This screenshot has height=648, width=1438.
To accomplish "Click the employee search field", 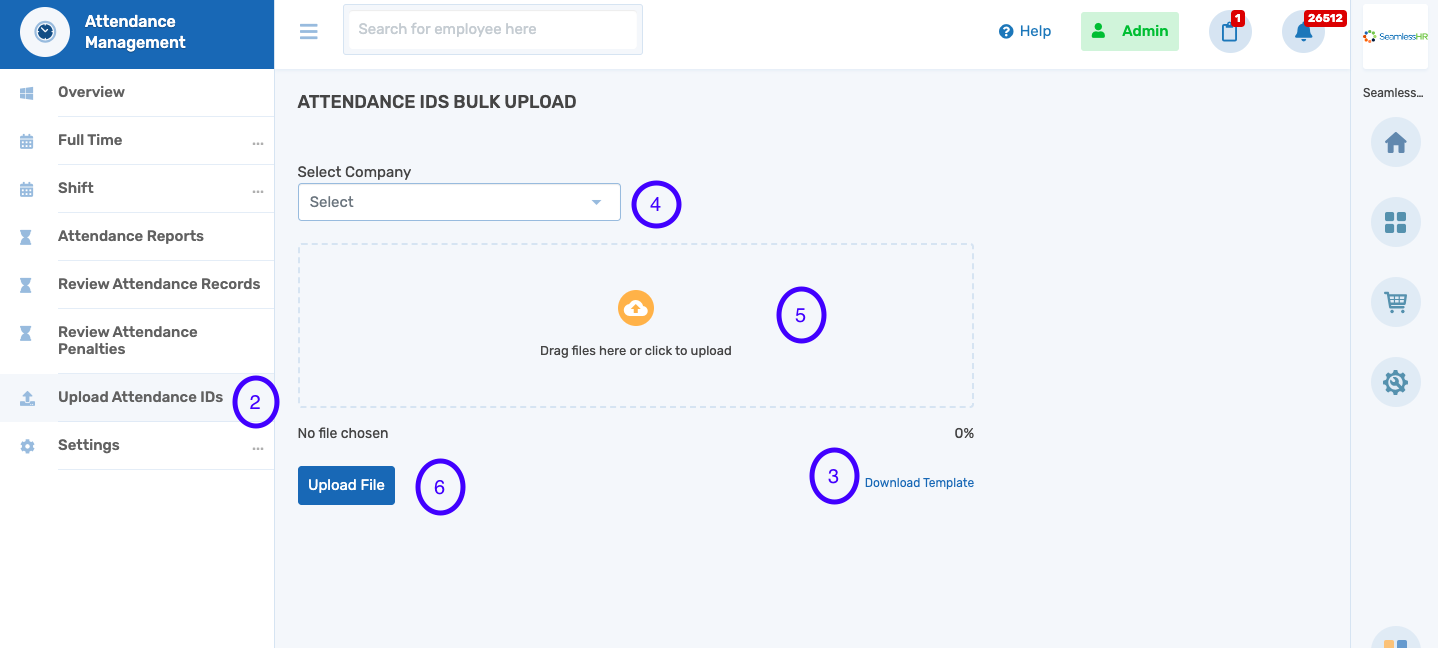I will [492, 29].
